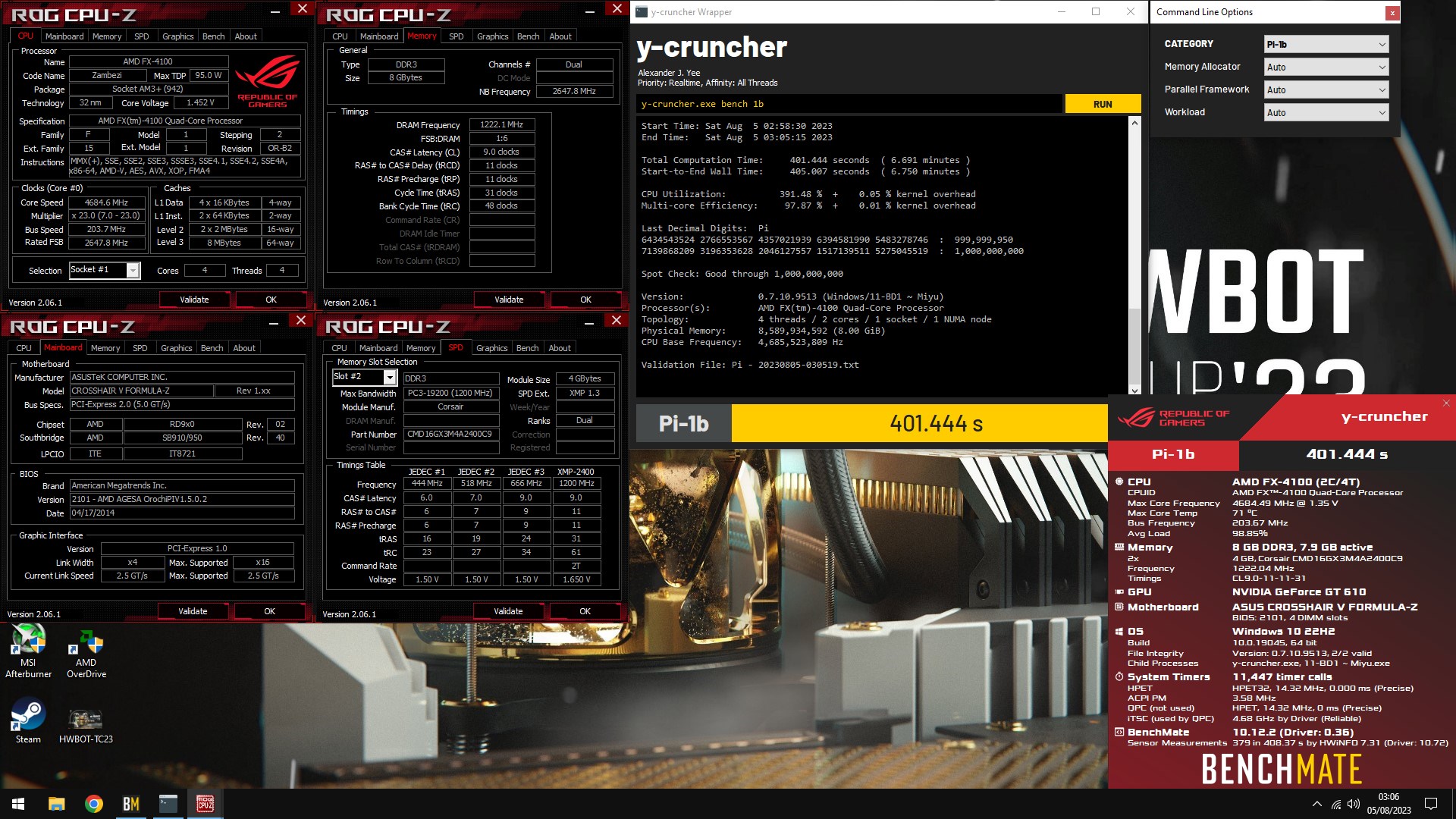Click Validate in CPU-Z SPD window
Screen dimensions: 1456x819
coord(508,611)
